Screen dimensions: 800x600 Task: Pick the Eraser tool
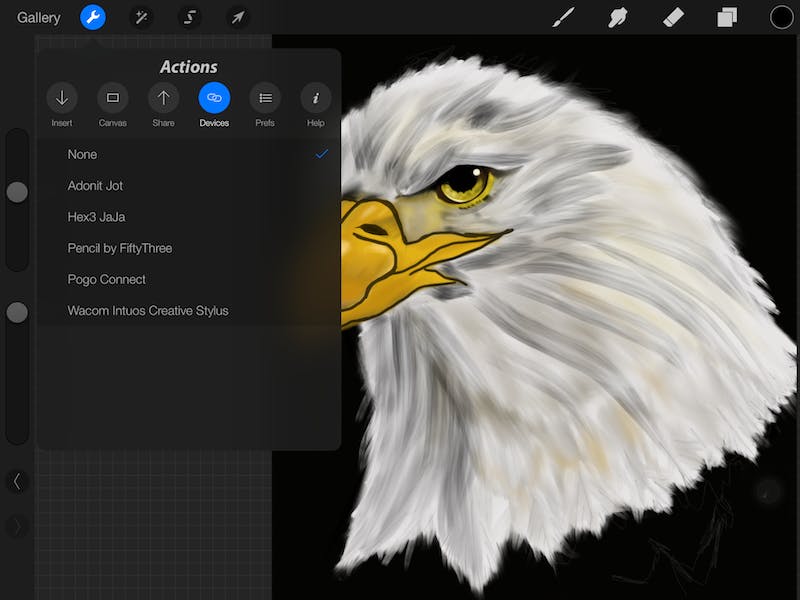click(673, 17)
